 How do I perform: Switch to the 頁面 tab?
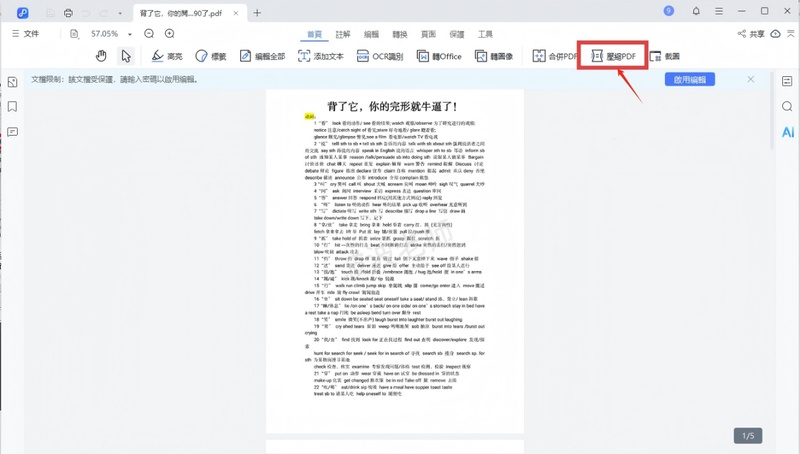428,34
